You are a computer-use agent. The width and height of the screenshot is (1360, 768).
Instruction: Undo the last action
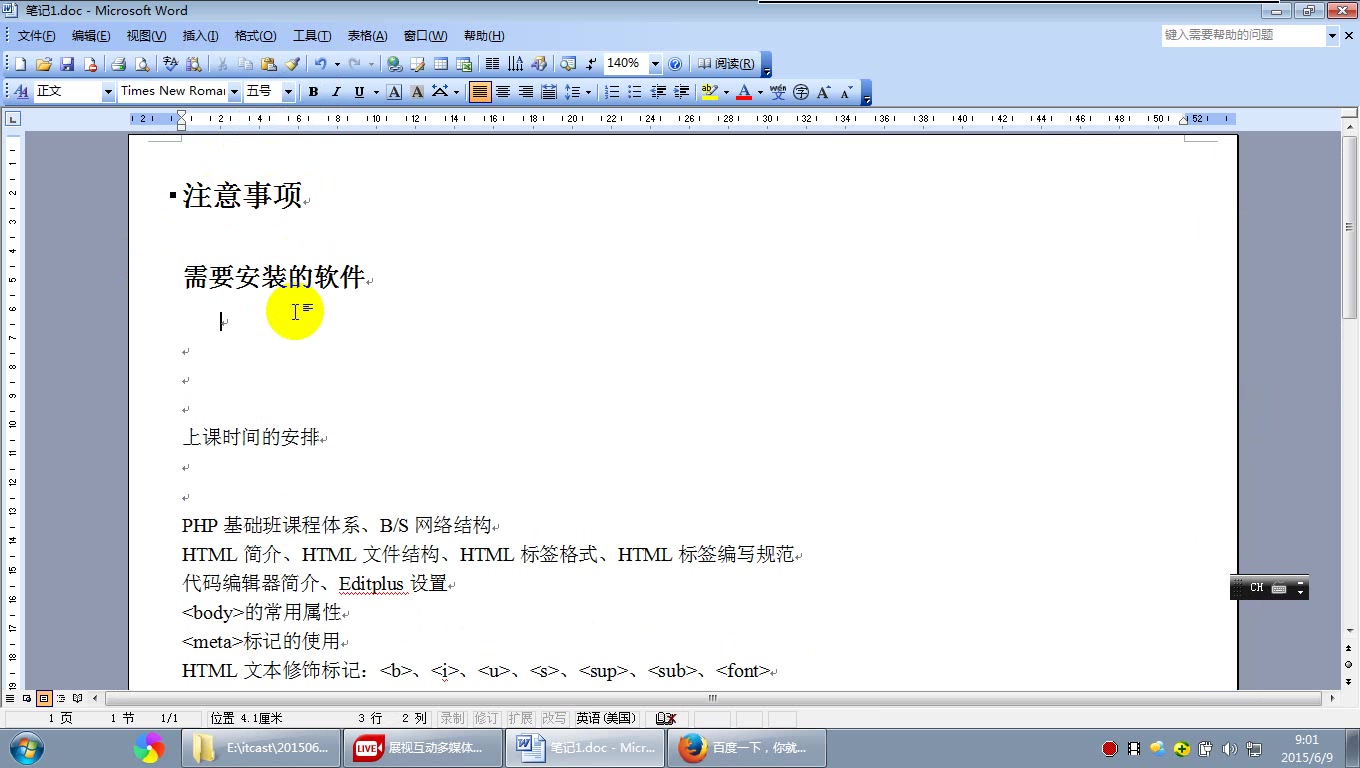click(x=320, y=64)
